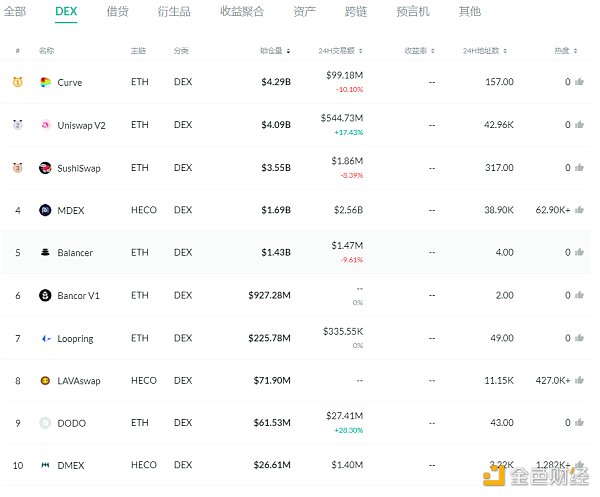Open the 衍生品 tab

click(173, 12)
